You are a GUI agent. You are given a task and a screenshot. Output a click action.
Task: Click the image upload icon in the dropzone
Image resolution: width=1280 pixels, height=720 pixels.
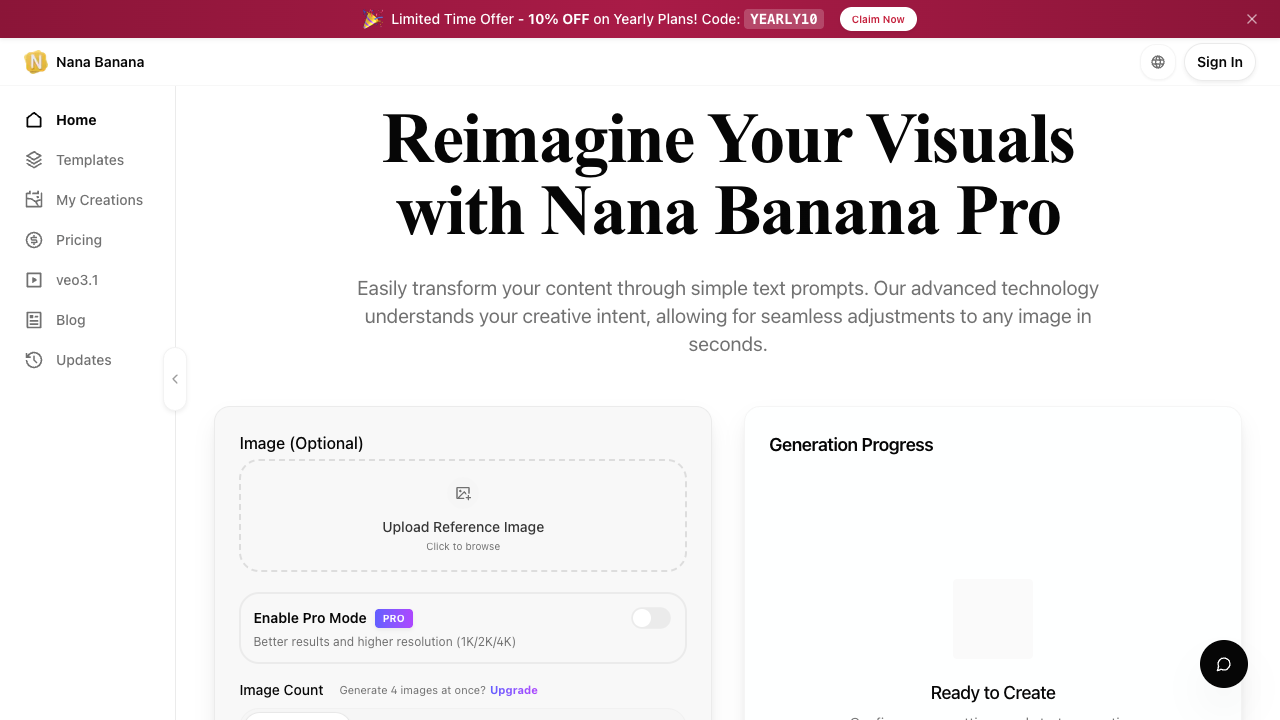pos(463,493)
